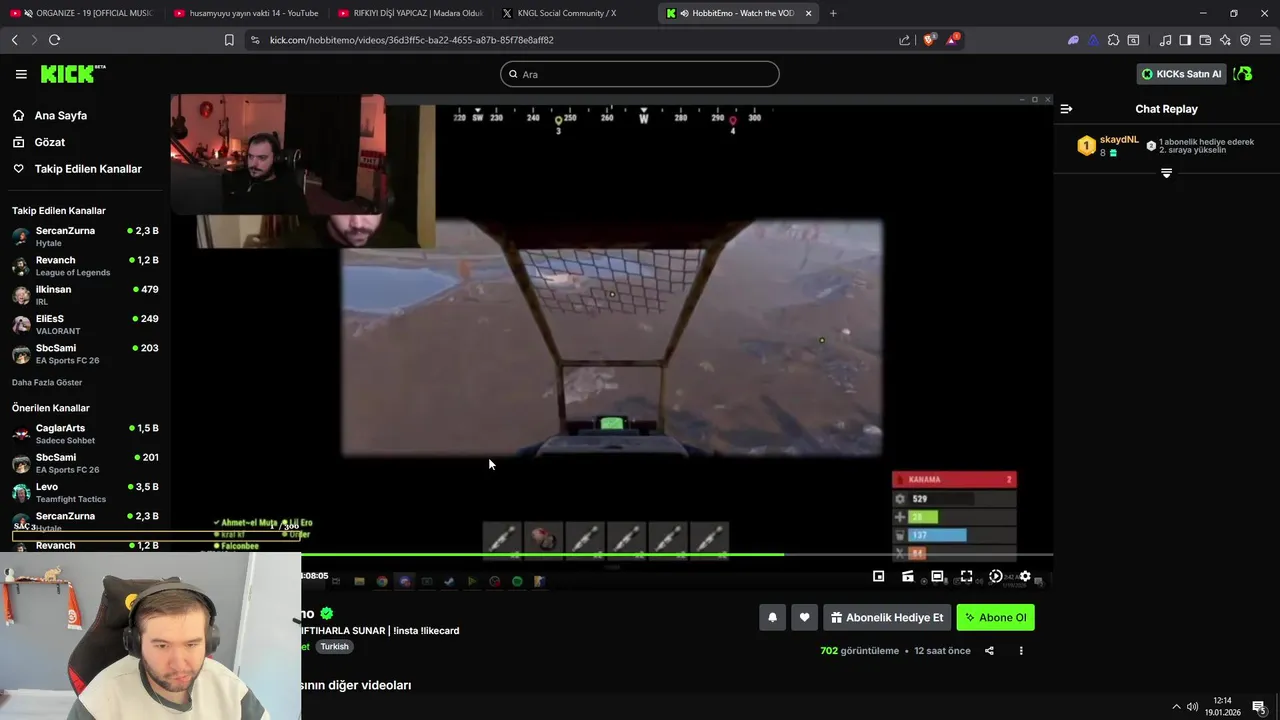Open the browser main menu

click(1265, 40)
